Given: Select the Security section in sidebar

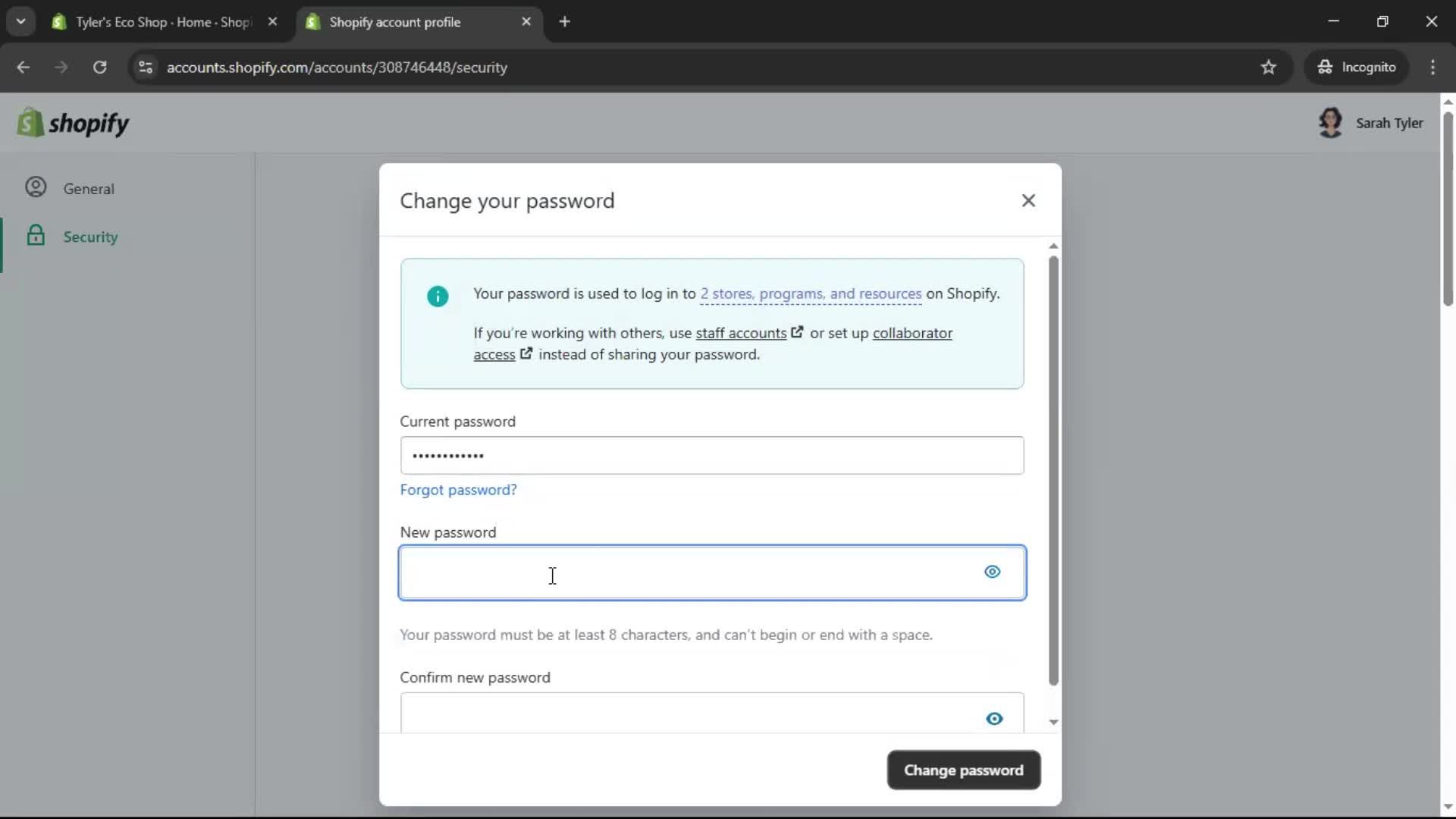Looking at the screenshot, I should 91,236.
